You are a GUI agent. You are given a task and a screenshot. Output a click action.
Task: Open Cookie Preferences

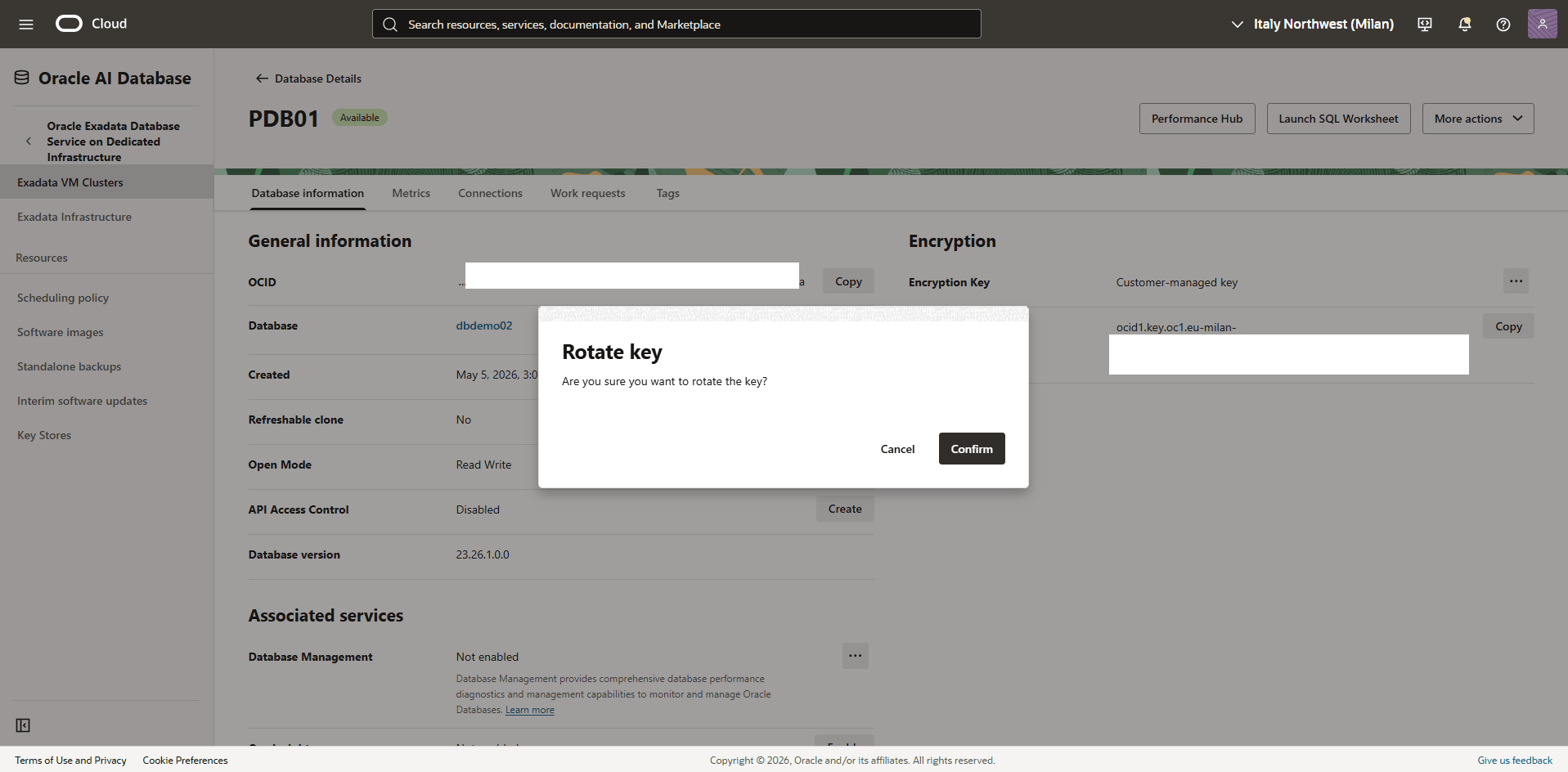point(185,761)
